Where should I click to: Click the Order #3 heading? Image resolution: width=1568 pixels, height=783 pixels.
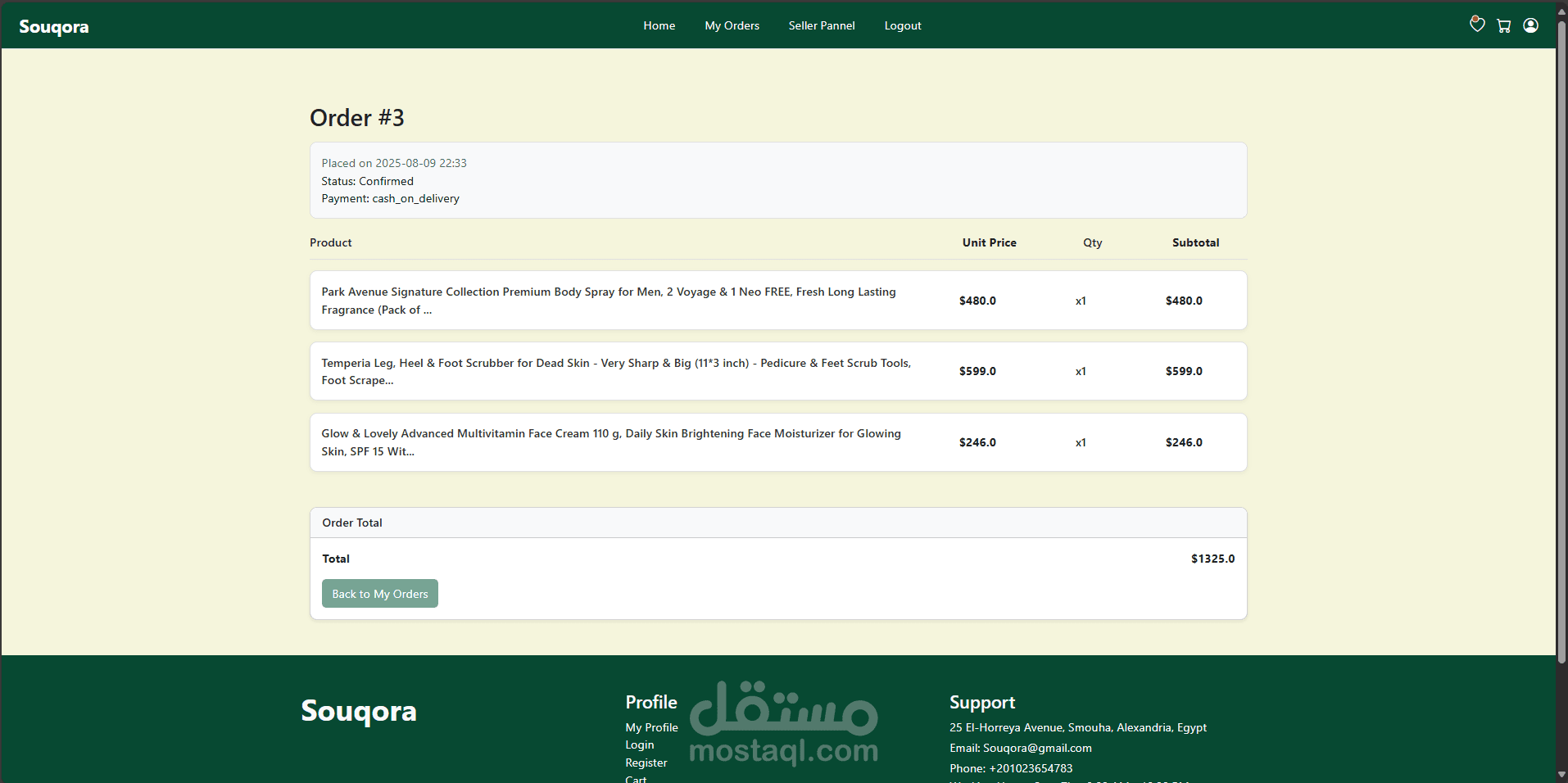pyautogui.click(x=357, y=118)
